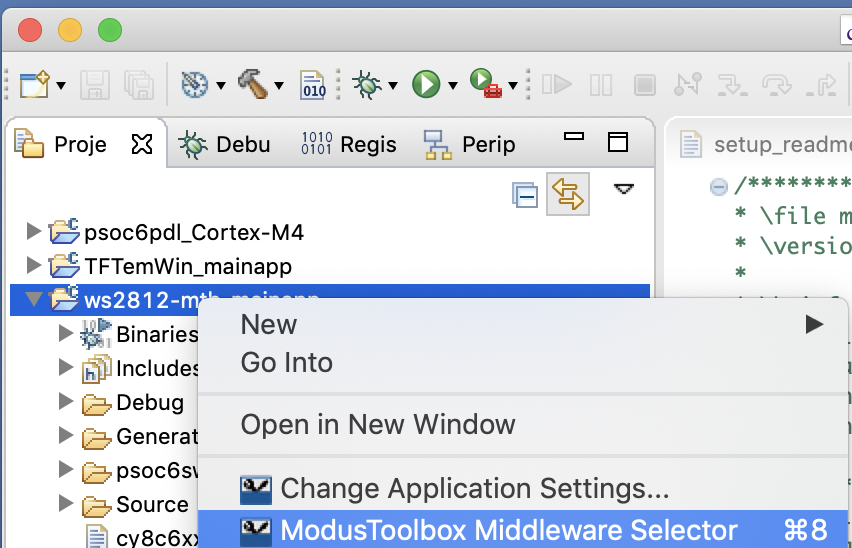The height and width of the screenshot is (548, 852).
Task: Select the TFTemWin_mainapp project
Action: click(x=187, y=267)
